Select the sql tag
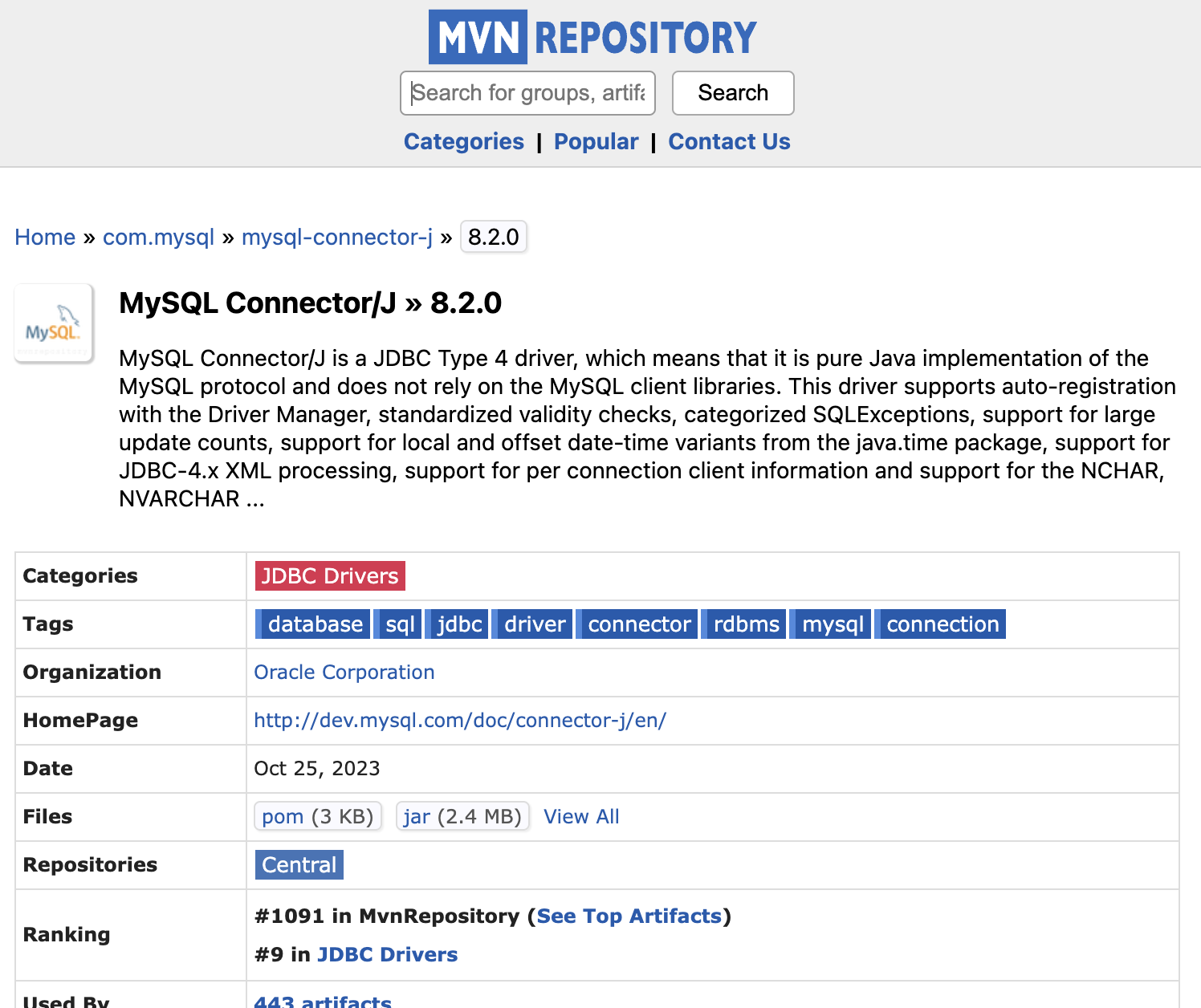 click(397, 624)
